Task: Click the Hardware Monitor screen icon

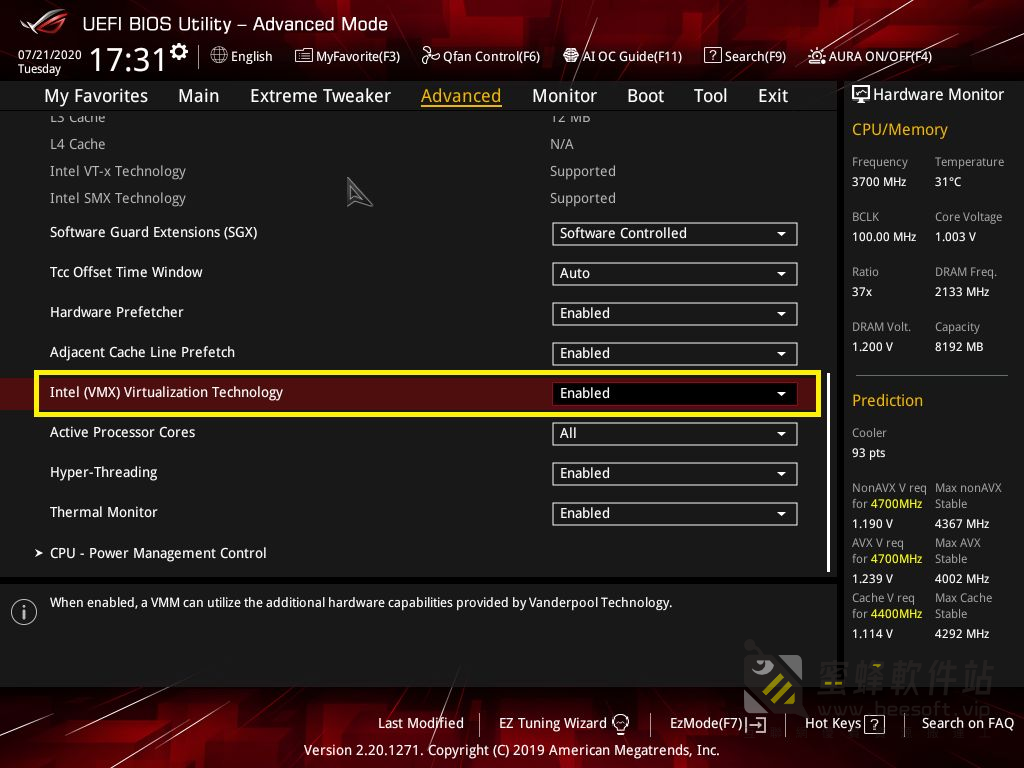Action: (861, 94)
